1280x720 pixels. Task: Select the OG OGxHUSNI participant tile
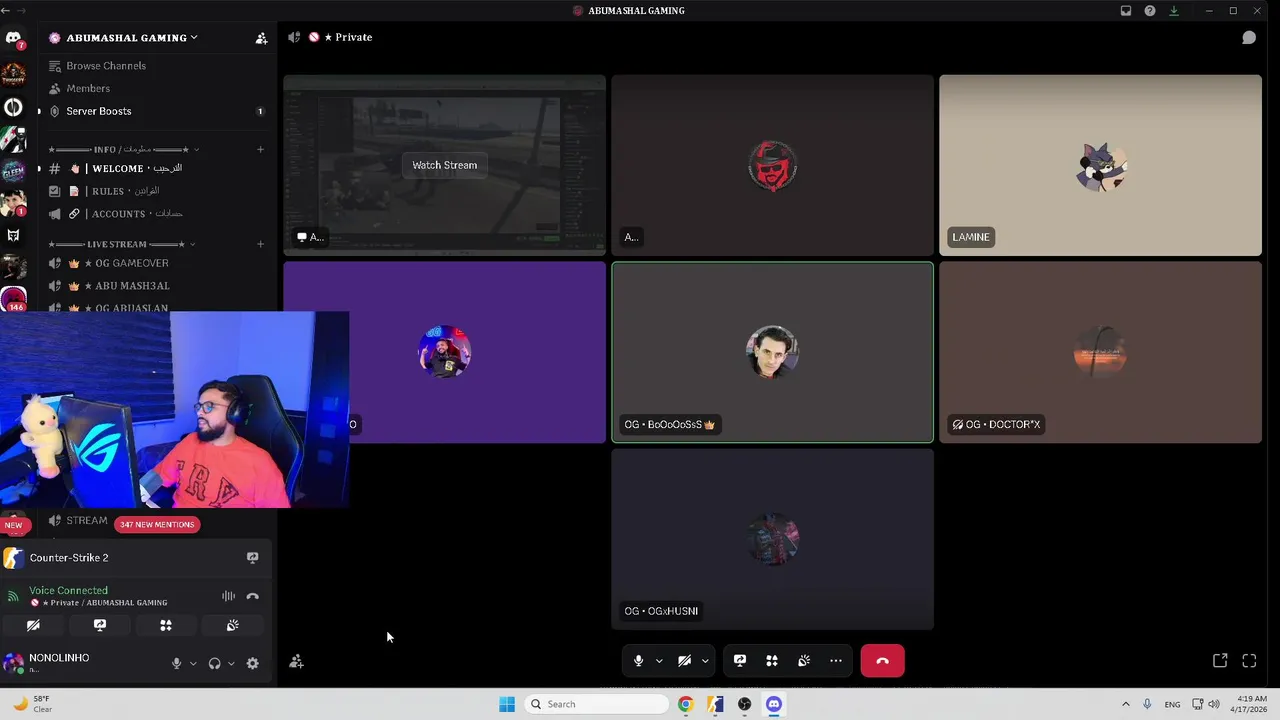click(x=772, y=539)
